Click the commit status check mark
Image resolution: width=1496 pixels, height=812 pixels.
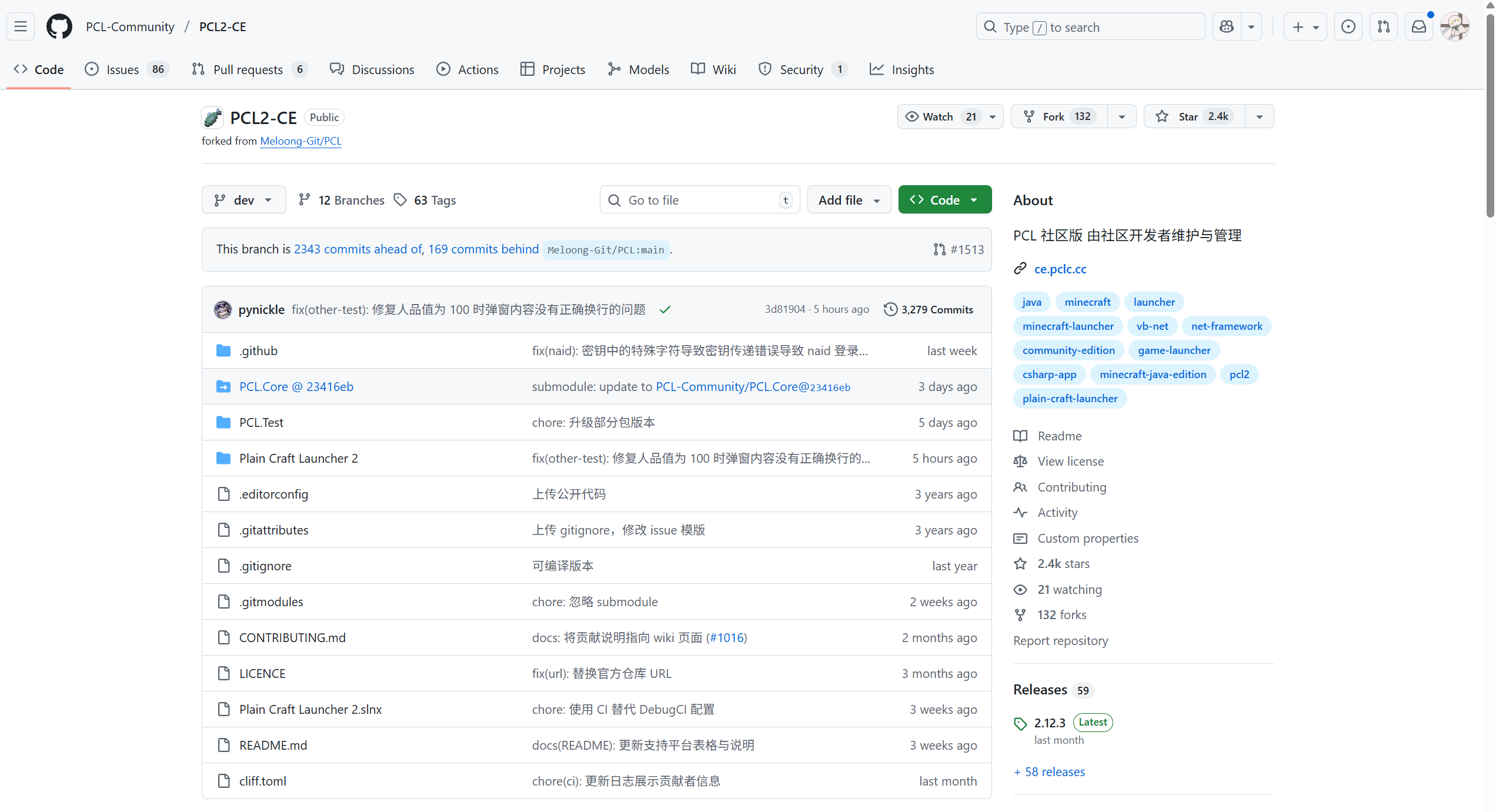pos(665,310)
